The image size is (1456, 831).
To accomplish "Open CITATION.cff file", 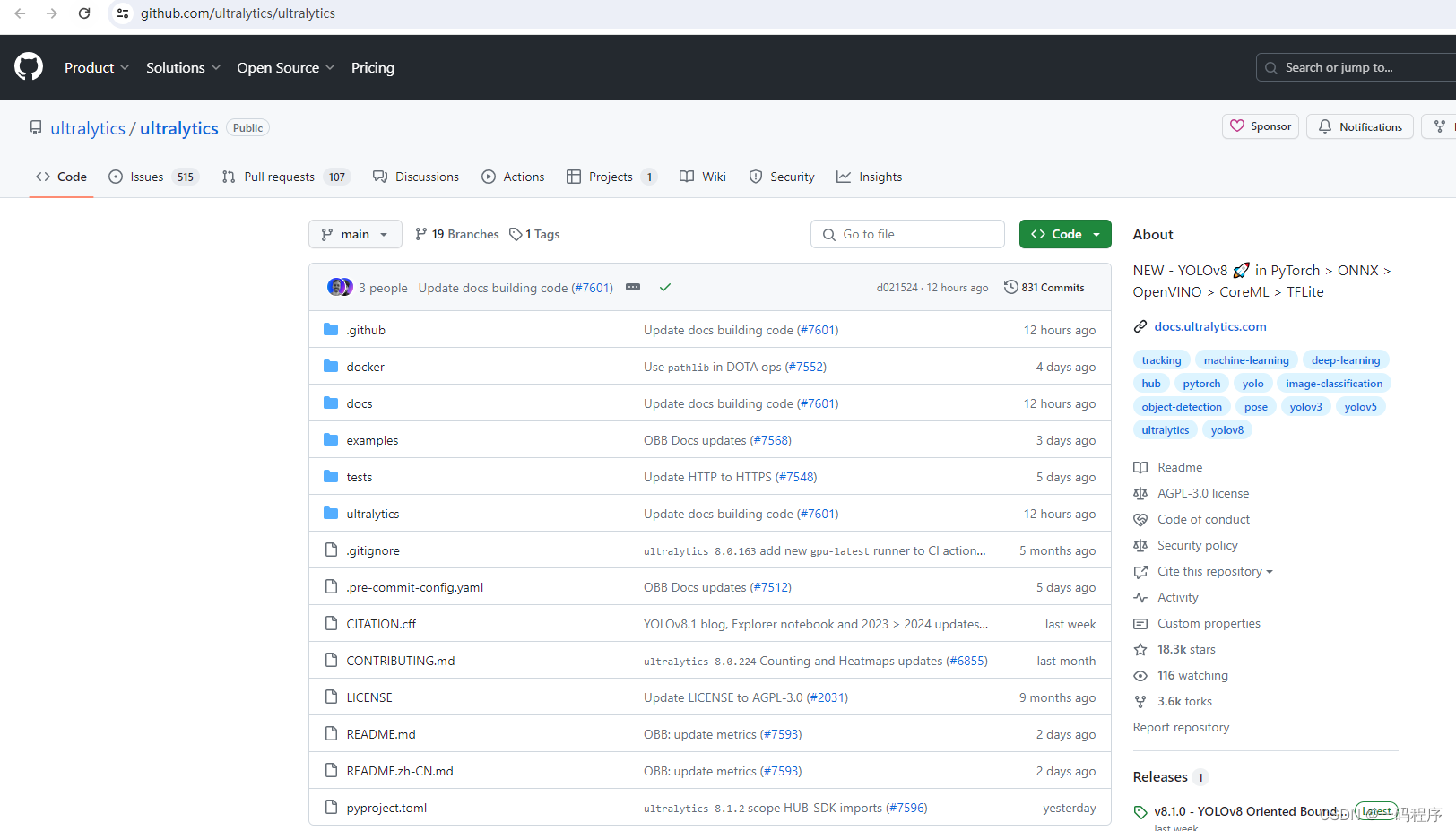I will [x=381, y=624].
